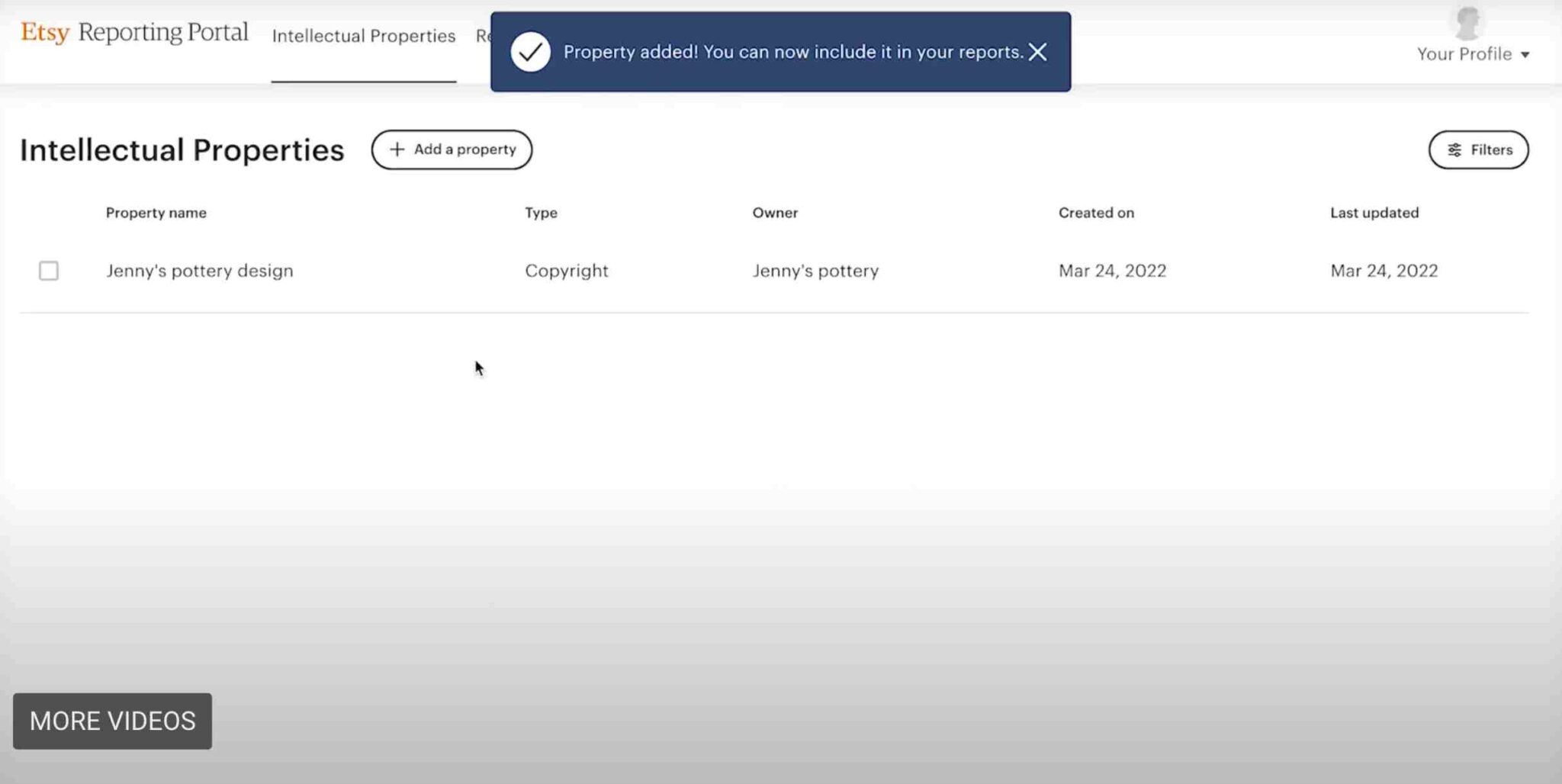The height and width of the screenshot is (784, 1562).
Task: Select the Jenny's pottery design checkbox
Action: 49,271
